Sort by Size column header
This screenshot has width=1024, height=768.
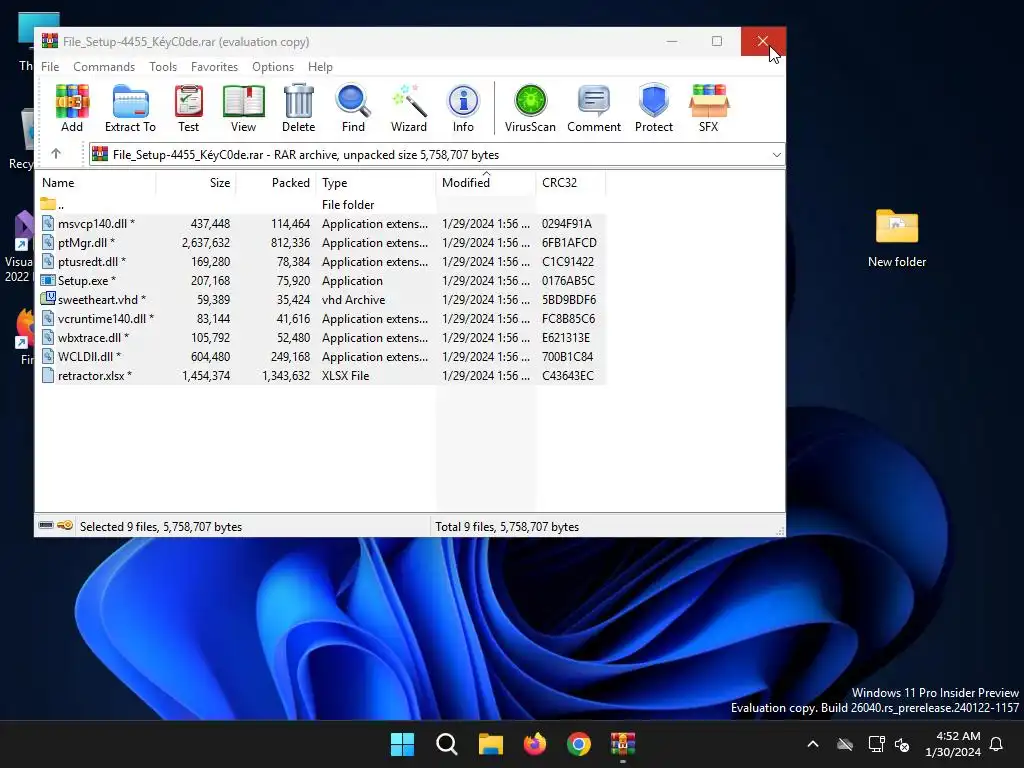pyautogui.click(x=196, y=183)
